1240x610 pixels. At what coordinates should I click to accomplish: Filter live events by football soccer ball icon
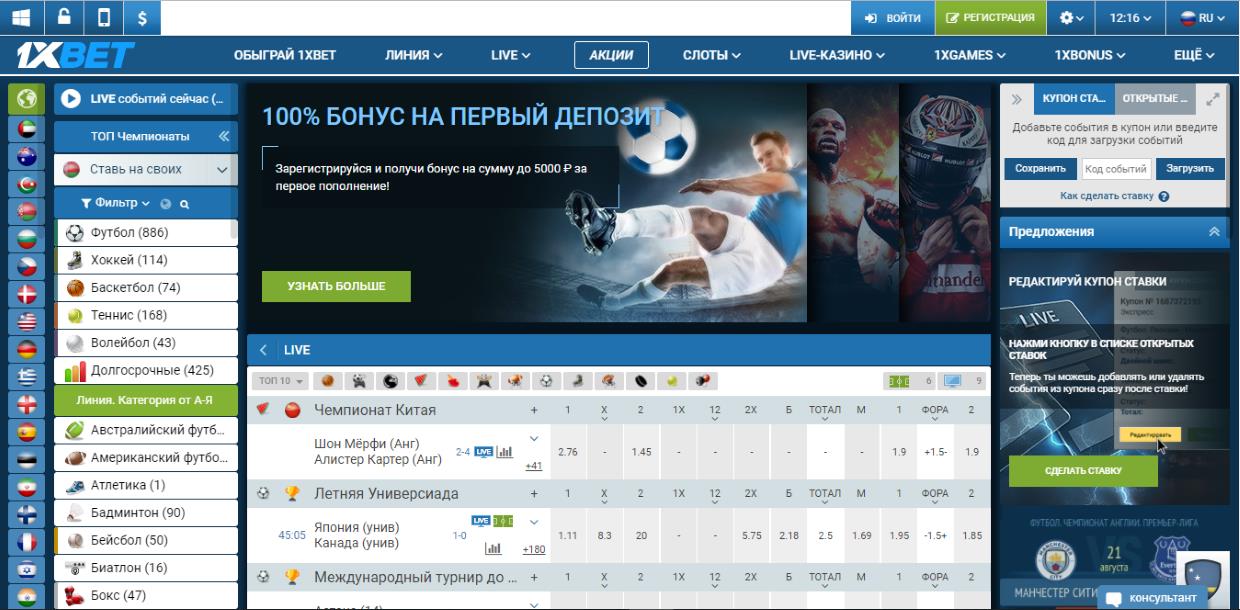[x=546, y=381]
